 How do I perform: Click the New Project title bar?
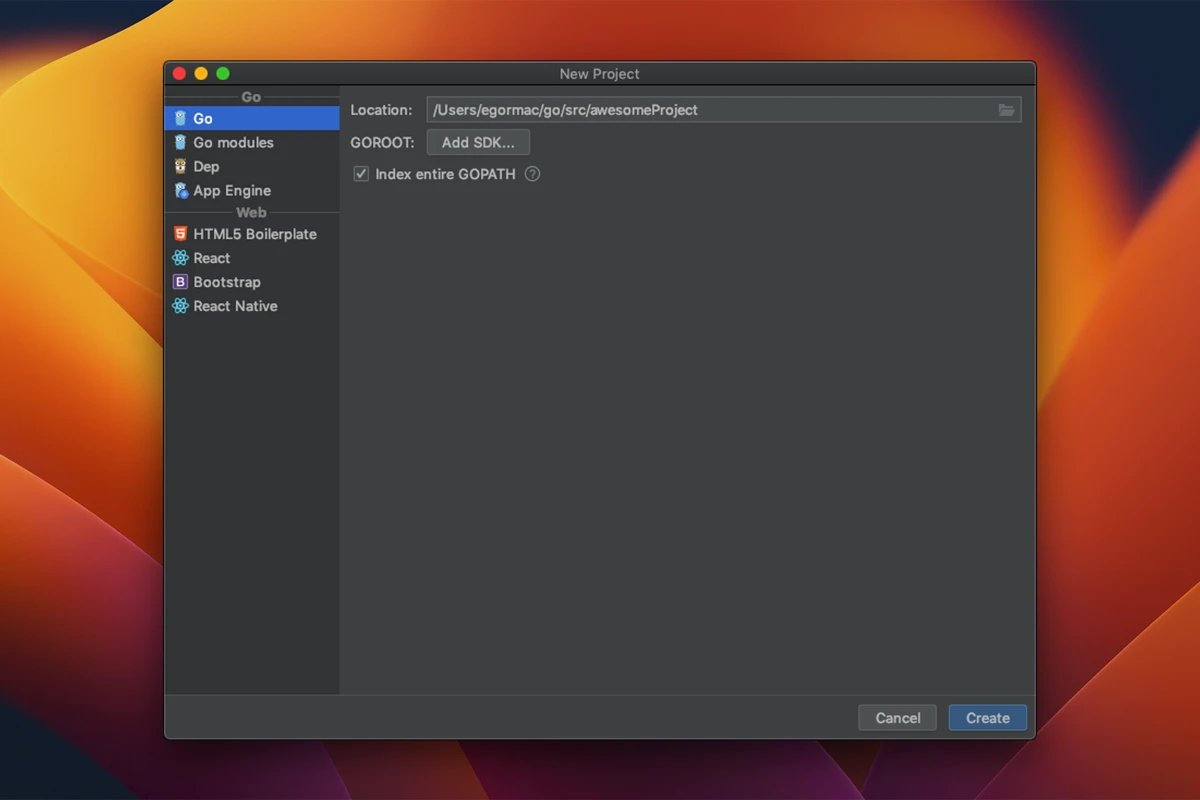(x=600, y=74)
